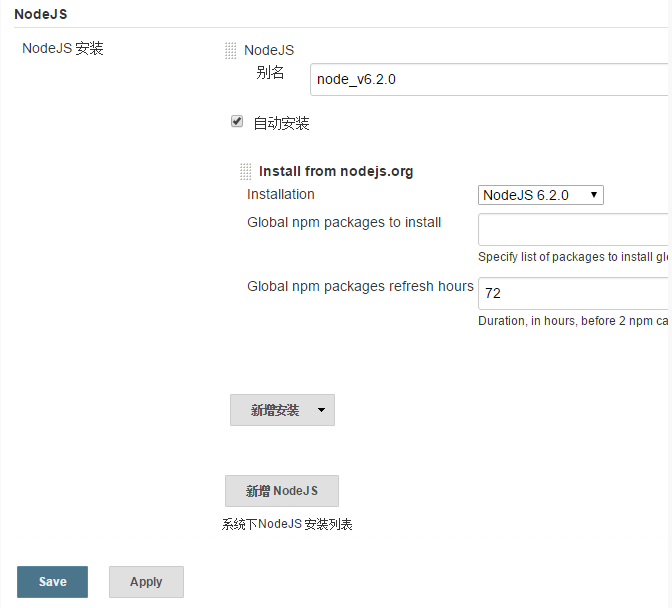Toggle the 自动安装 checkbox

[x=237, y=122]
